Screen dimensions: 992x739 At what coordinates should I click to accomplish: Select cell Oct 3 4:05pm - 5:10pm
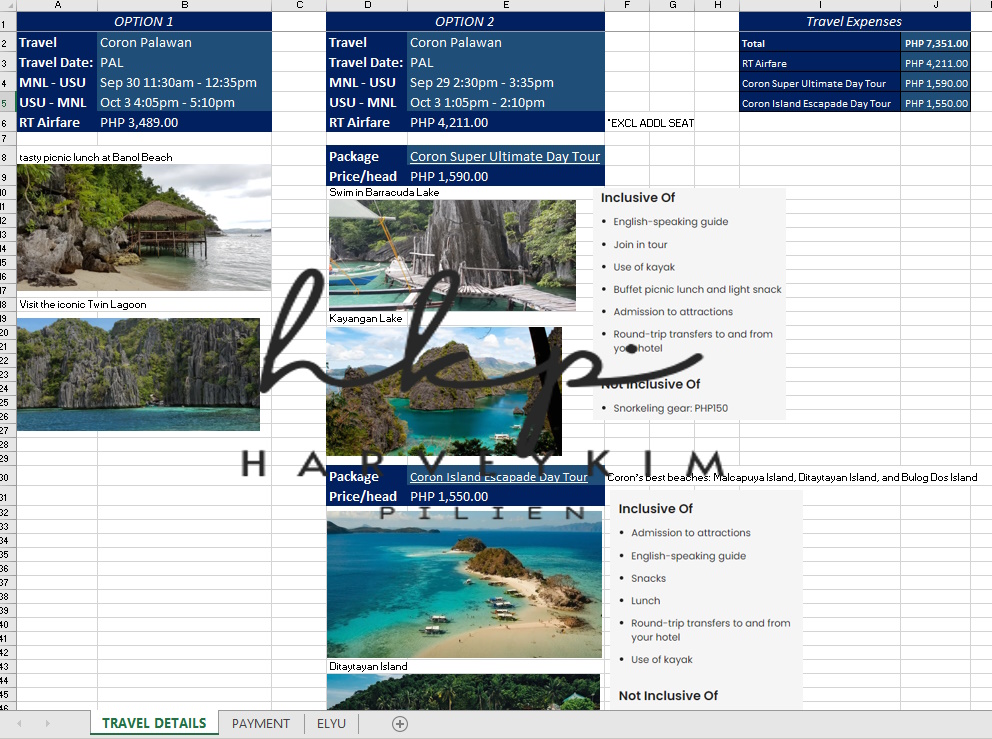(x=185, y=102)
